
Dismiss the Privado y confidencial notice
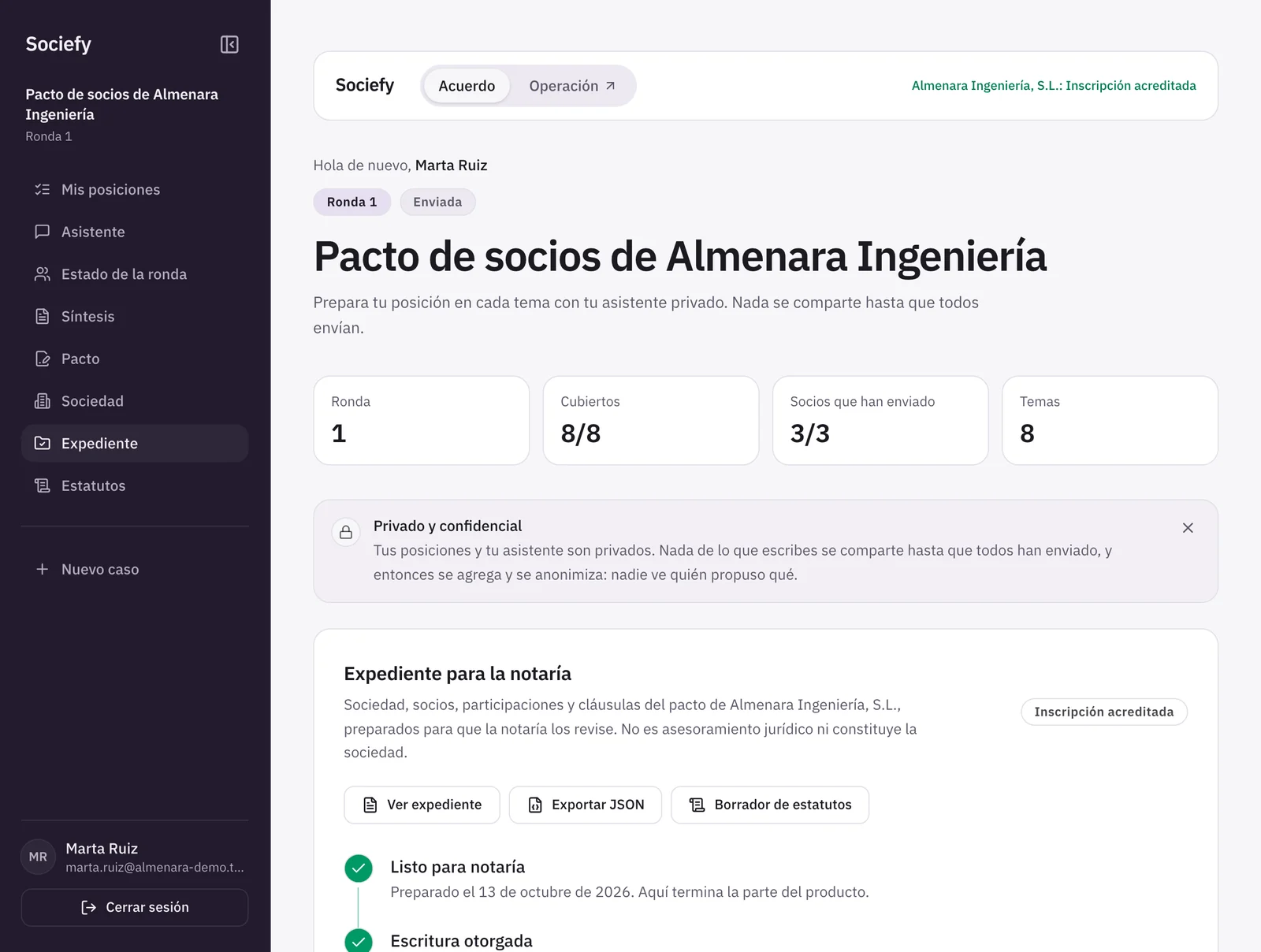tap(1188, 528)
